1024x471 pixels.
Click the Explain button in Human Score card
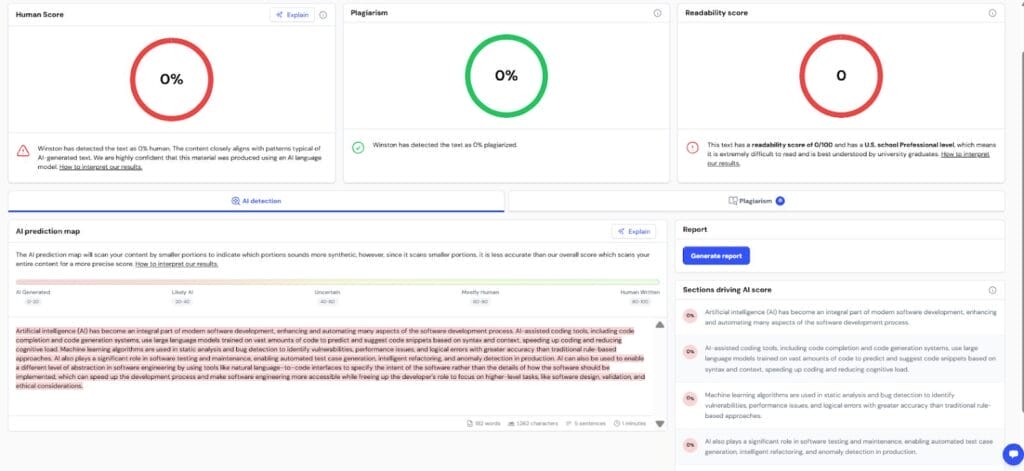292,15
